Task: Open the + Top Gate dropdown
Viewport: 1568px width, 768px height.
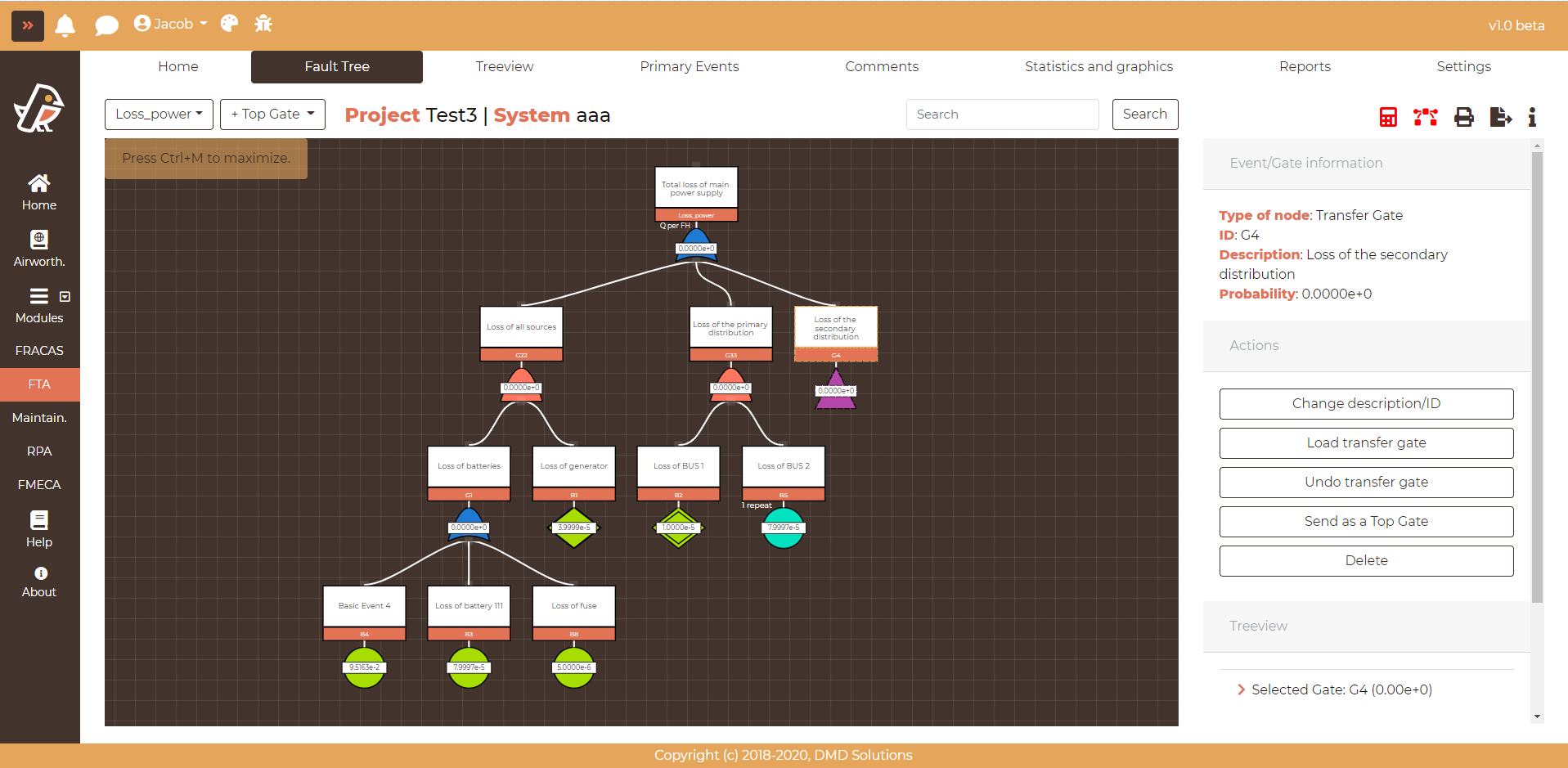Action: point(272,115)
